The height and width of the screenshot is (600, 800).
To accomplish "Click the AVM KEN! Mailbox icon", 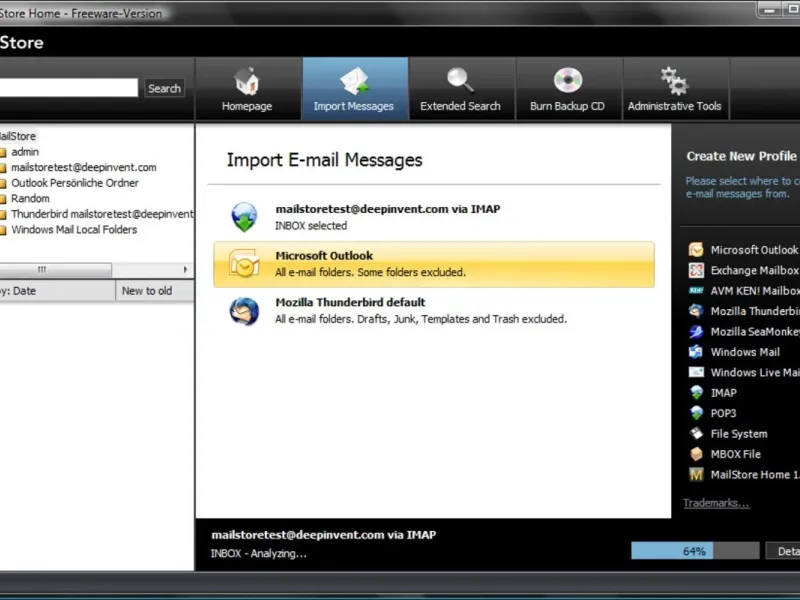I will [696, 290].
